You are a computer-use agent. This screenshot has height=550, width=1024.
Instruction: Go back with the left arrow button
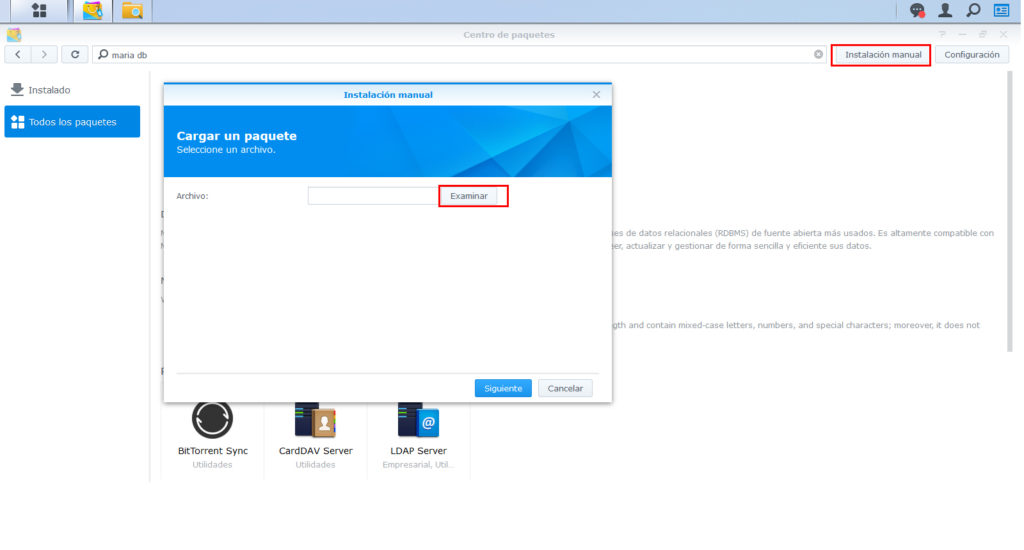(x=19, y=55)
